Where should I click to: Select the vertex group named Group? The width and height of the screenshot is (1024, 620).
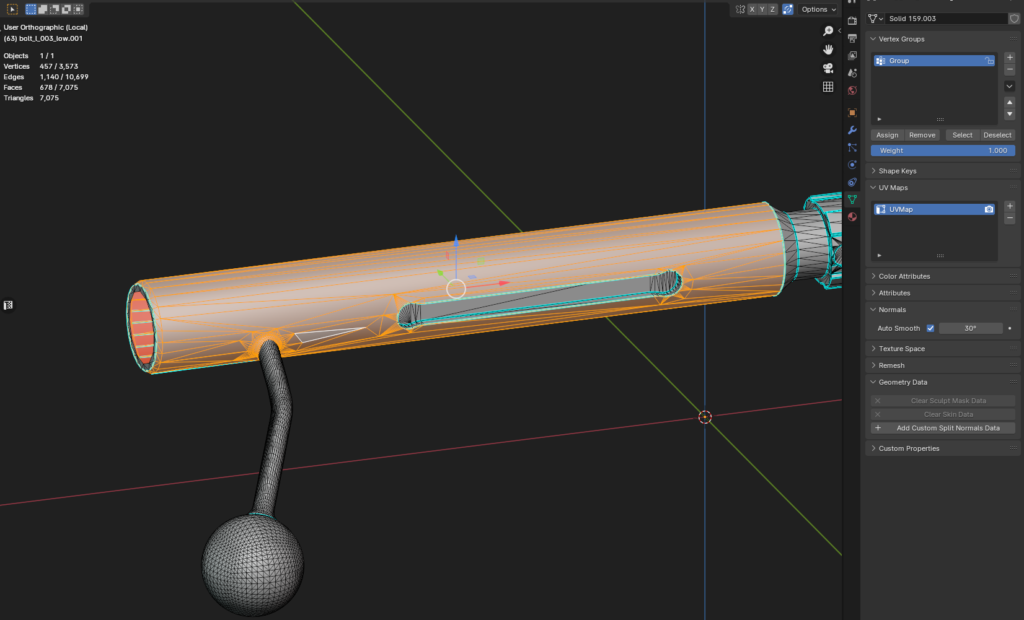tap(934, 61)
